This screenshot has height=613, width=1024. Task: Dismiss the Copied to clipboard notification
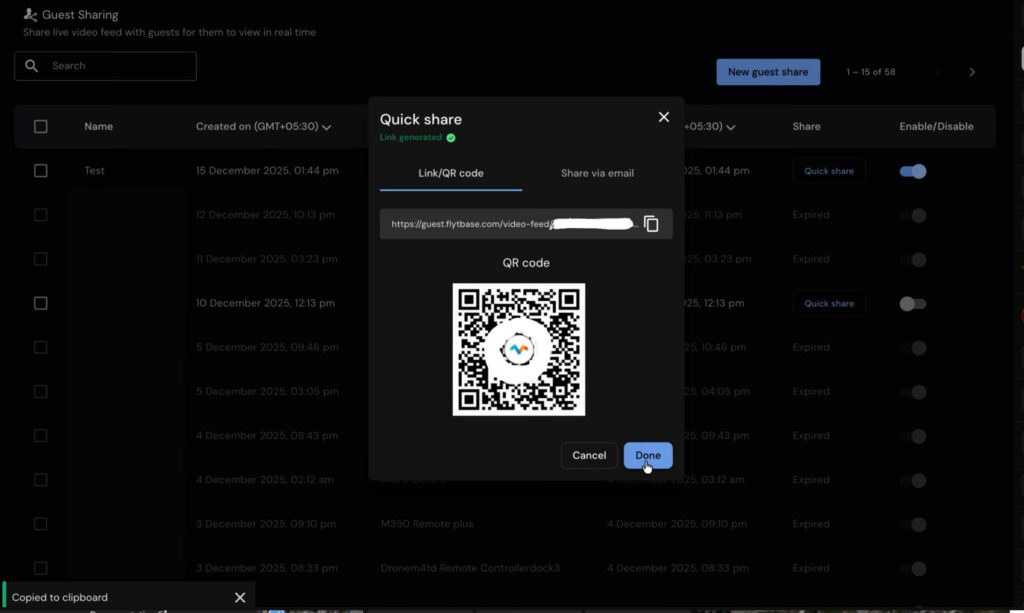click(240, 597)
